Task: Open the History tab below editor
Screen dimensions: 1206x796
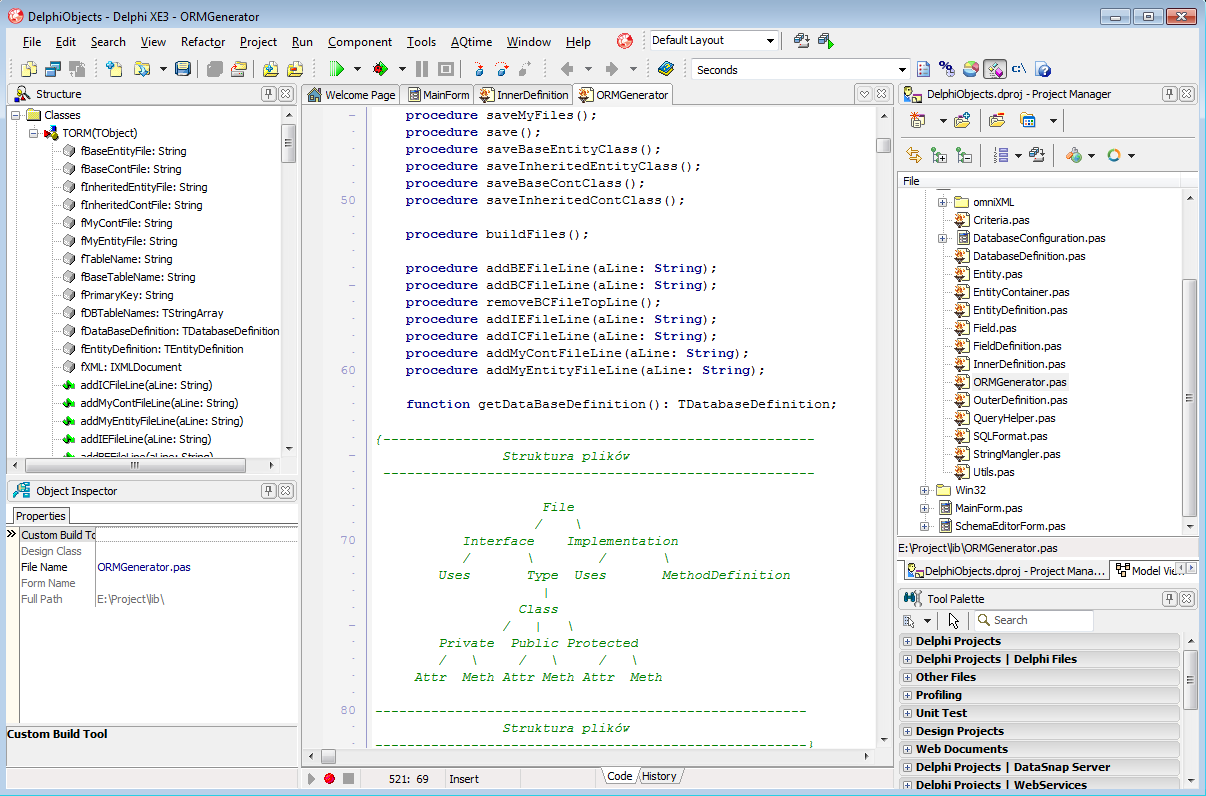Action: [659, 776]
